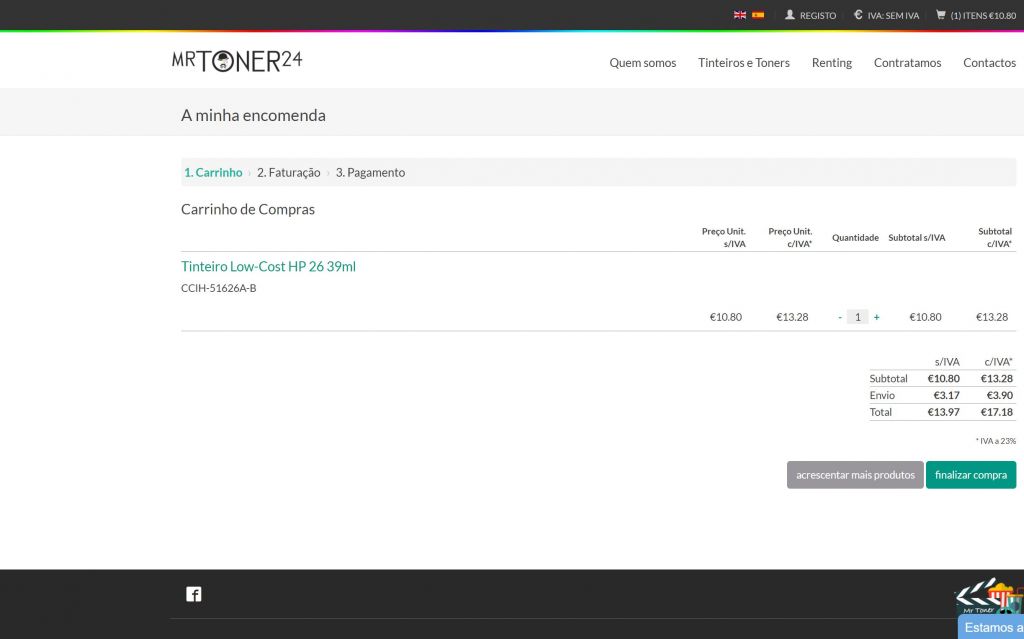Viewport: 1024px width, 639px height.
Task: Decrease quantity with minus button
Action: coord(840,317)
